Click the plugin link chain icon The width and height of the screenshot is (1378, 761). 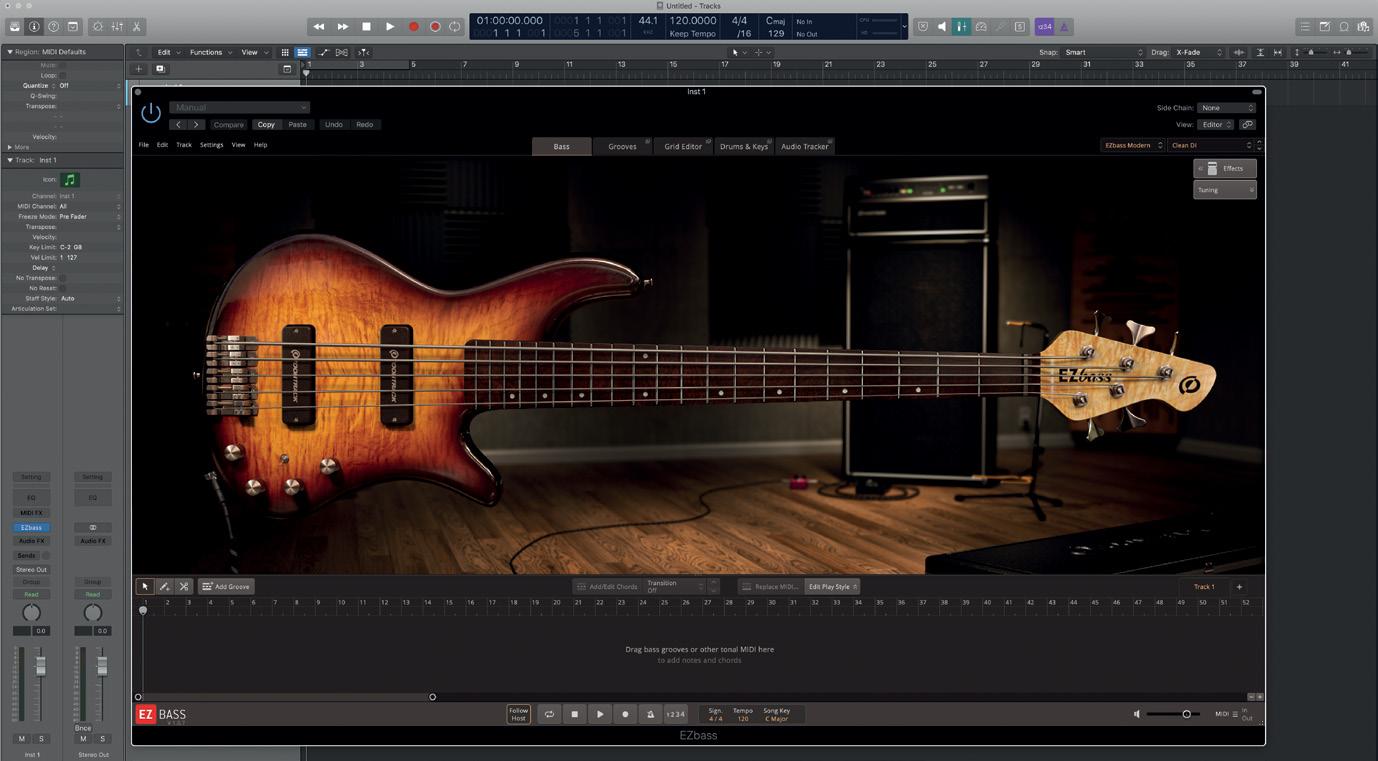(x=1247, y=125)
